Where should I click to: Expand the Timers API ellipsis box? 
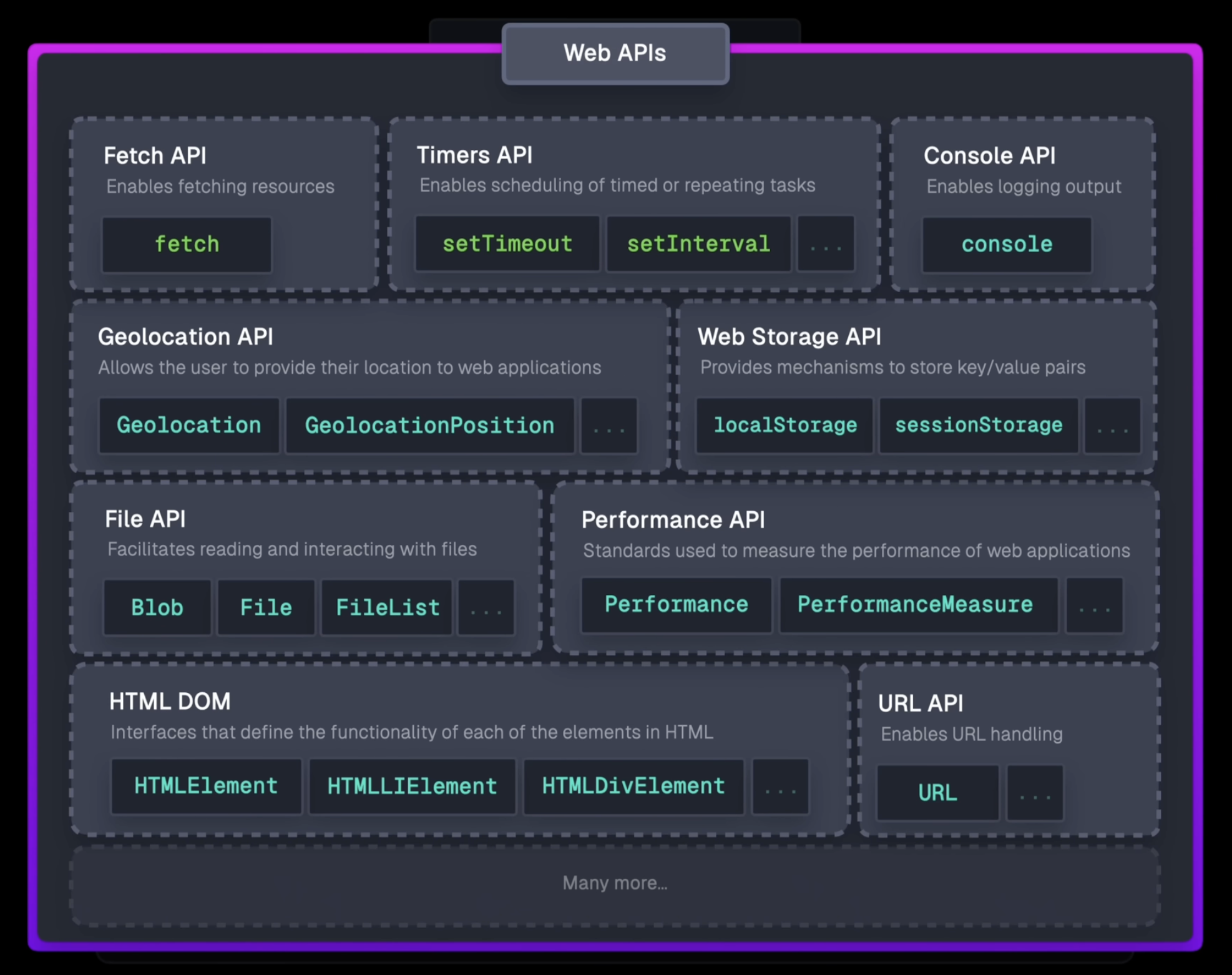[x=825, y=243]
